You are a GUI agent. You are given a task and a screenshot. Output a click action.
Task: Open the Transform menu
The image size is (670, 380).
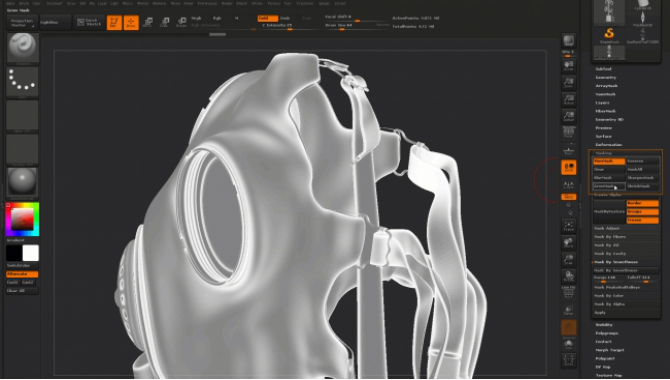(x=305, y=3)
